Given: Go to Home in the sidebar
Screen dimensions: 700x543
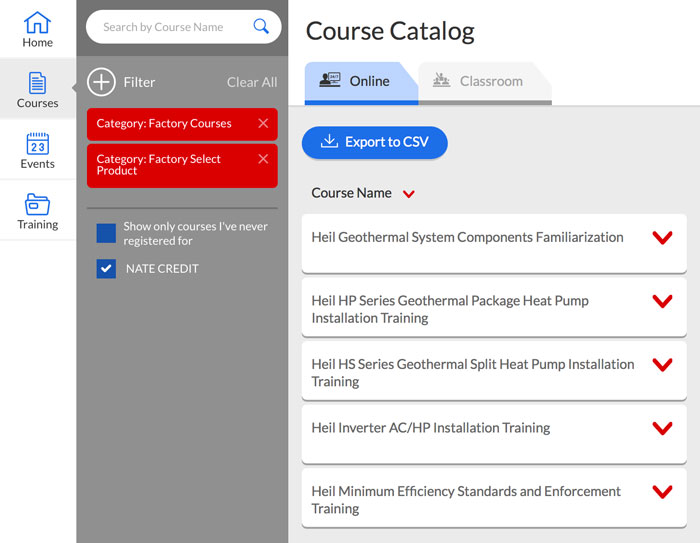Looking at the screenshot, I should [38, 29].
